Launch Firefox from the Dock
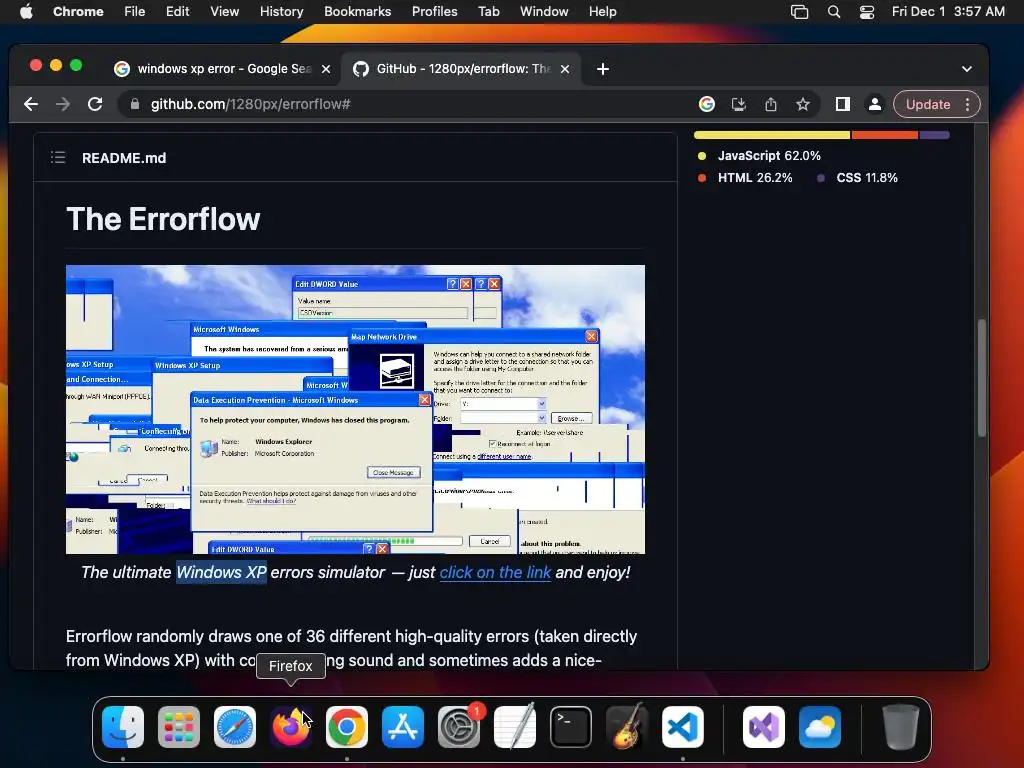This screenshot has width=1024, height=768. coord(291,727)
